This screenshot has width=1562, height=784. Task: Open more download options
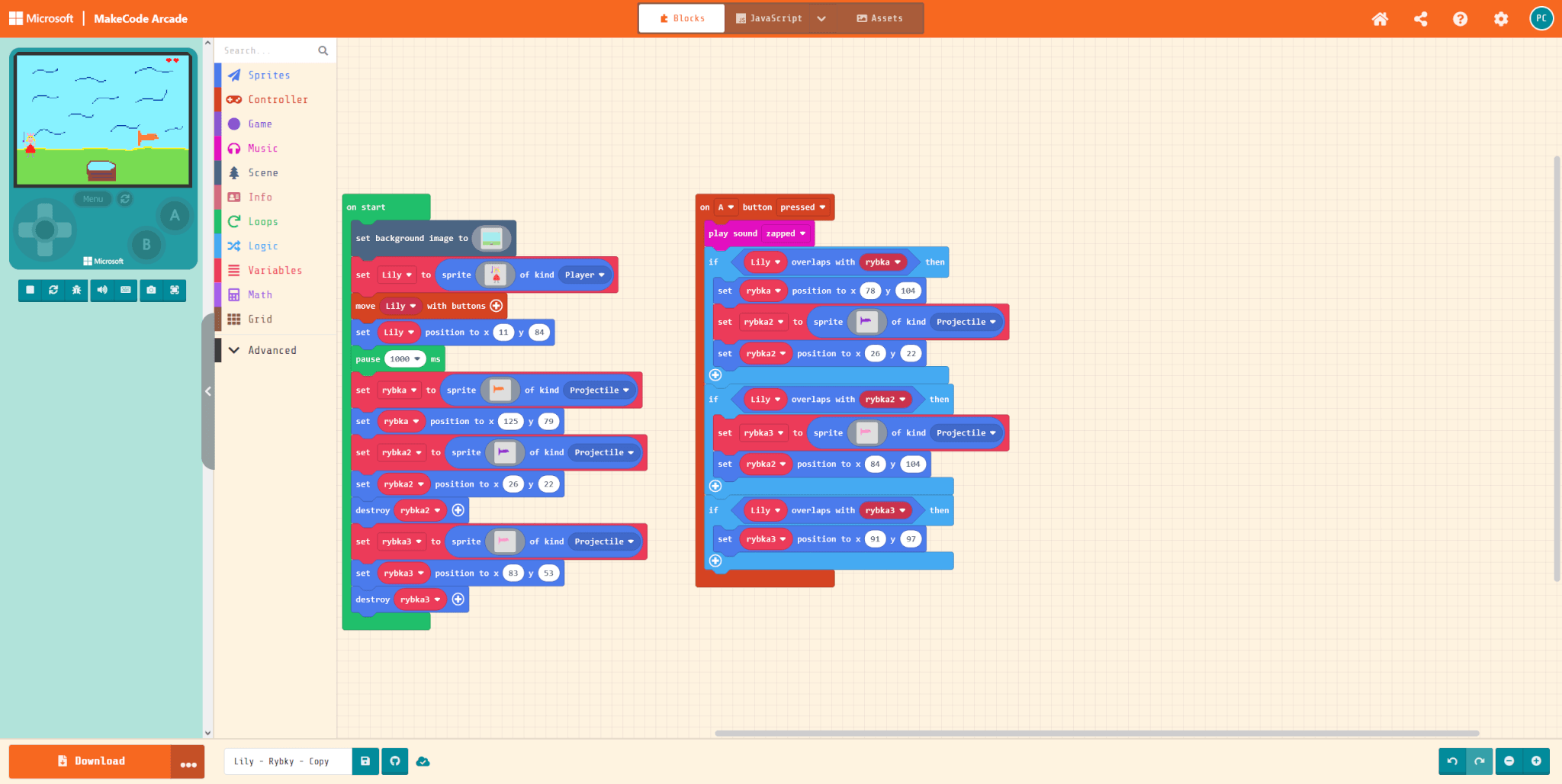(x=188, y=762)
